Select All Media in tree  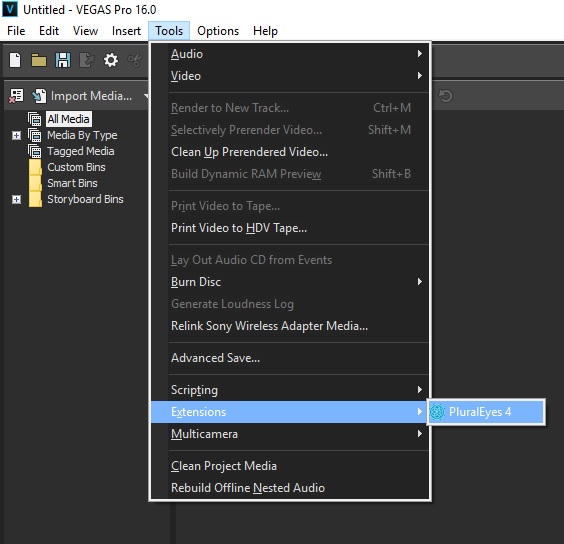pos(69,119)
